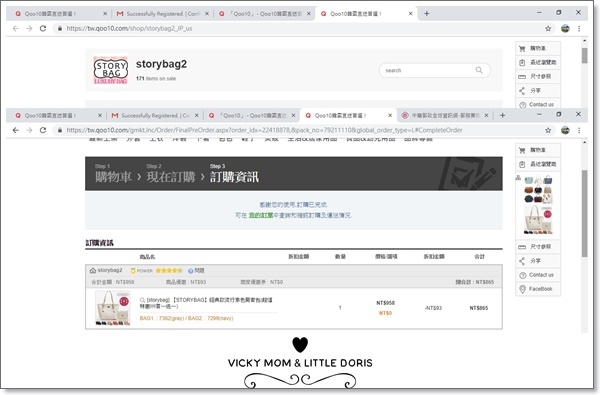Open size reference in lower window sidebar

coord(538,247)
